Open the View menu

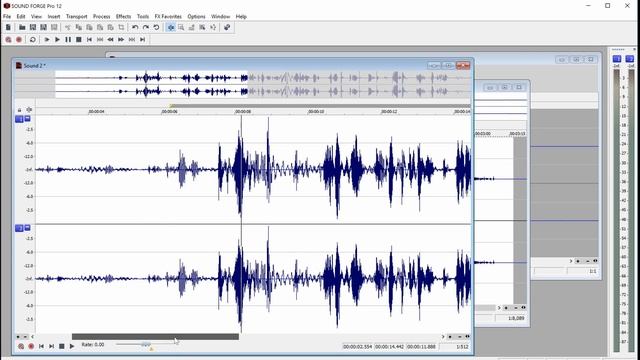point(36,16)
